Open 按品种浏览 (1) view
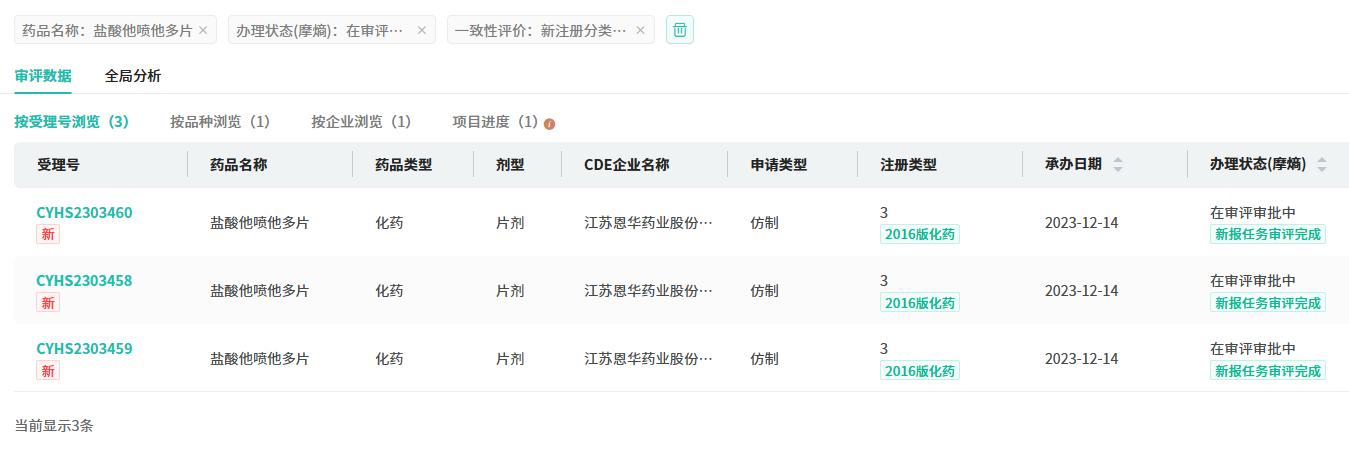 coord(220,122)
